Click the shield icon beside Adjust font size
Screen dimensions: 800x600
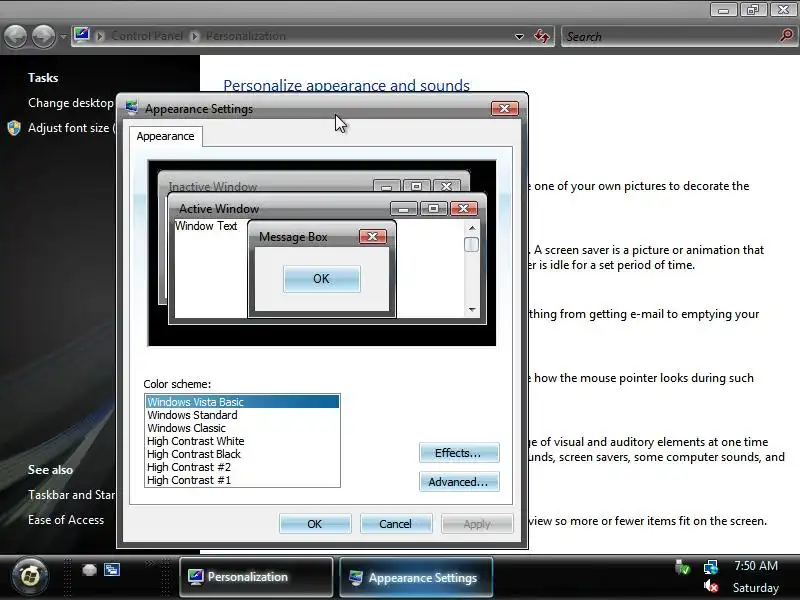tap(14, 128)
